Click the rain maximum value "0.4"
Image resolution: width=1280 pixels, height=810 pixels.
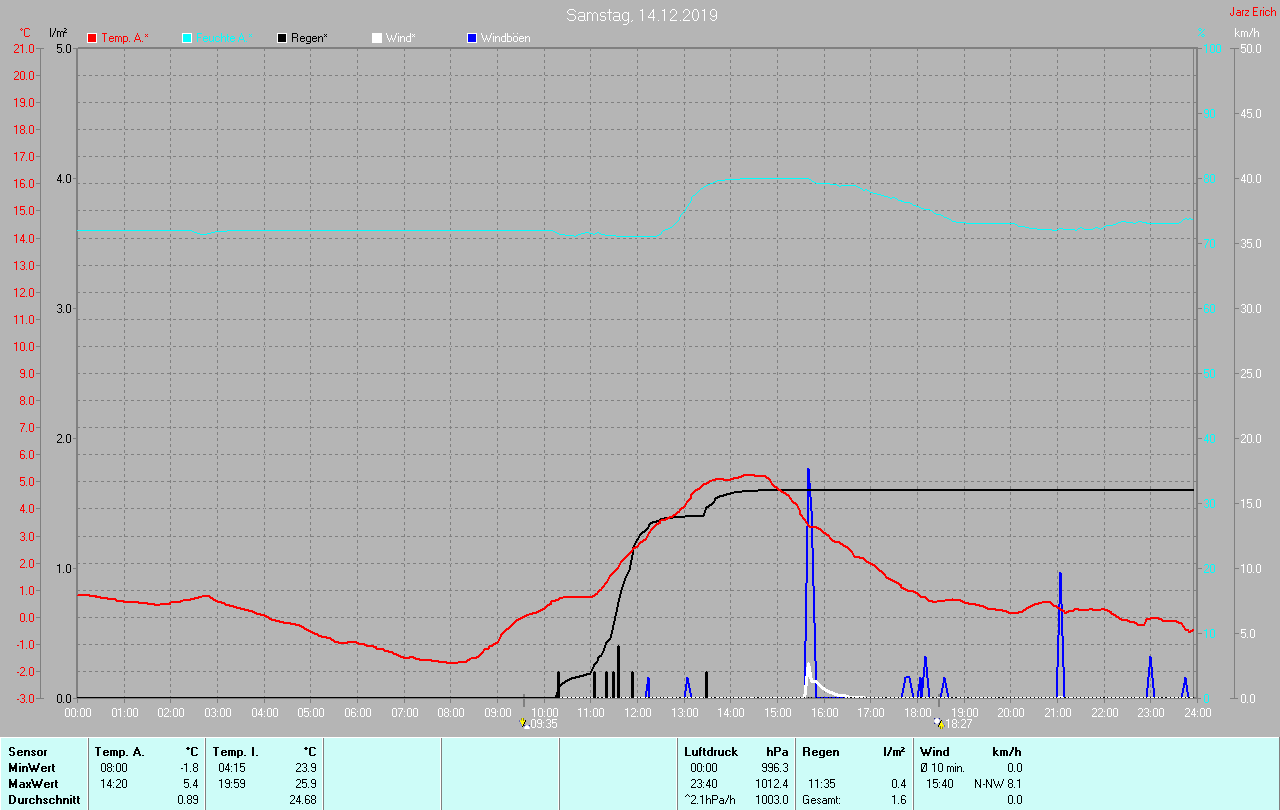pos(897,784)
